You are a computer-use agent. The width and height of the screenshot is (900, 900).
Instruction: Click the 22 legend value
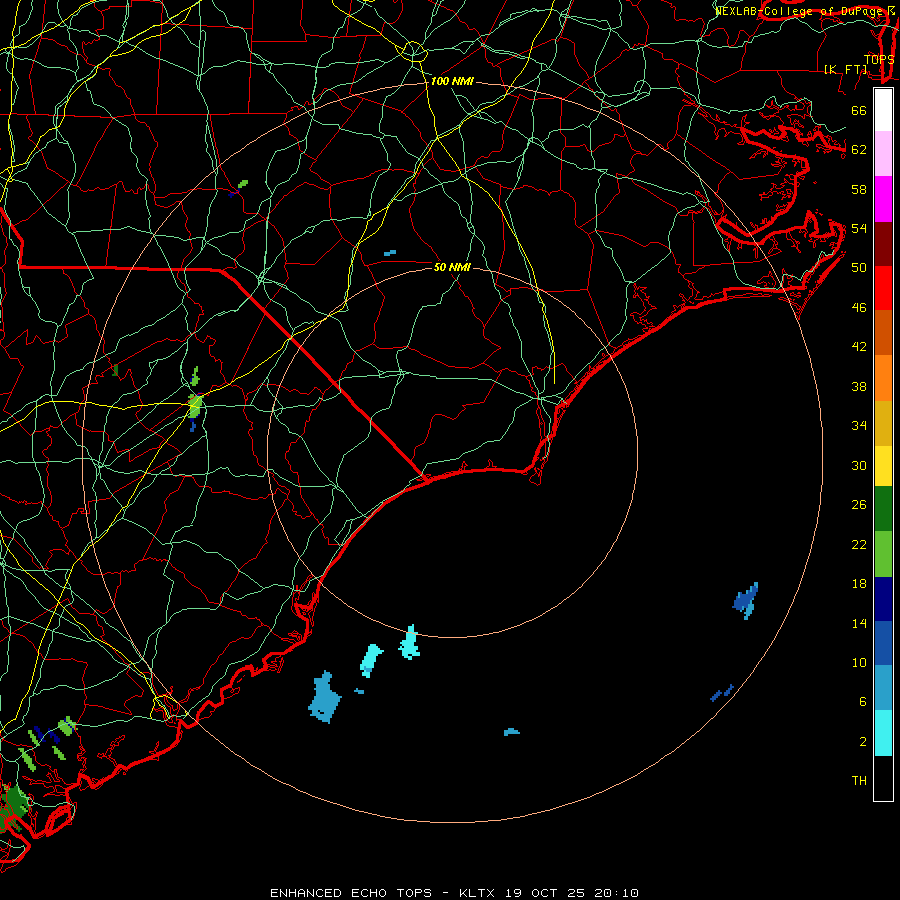coord(859,544)
